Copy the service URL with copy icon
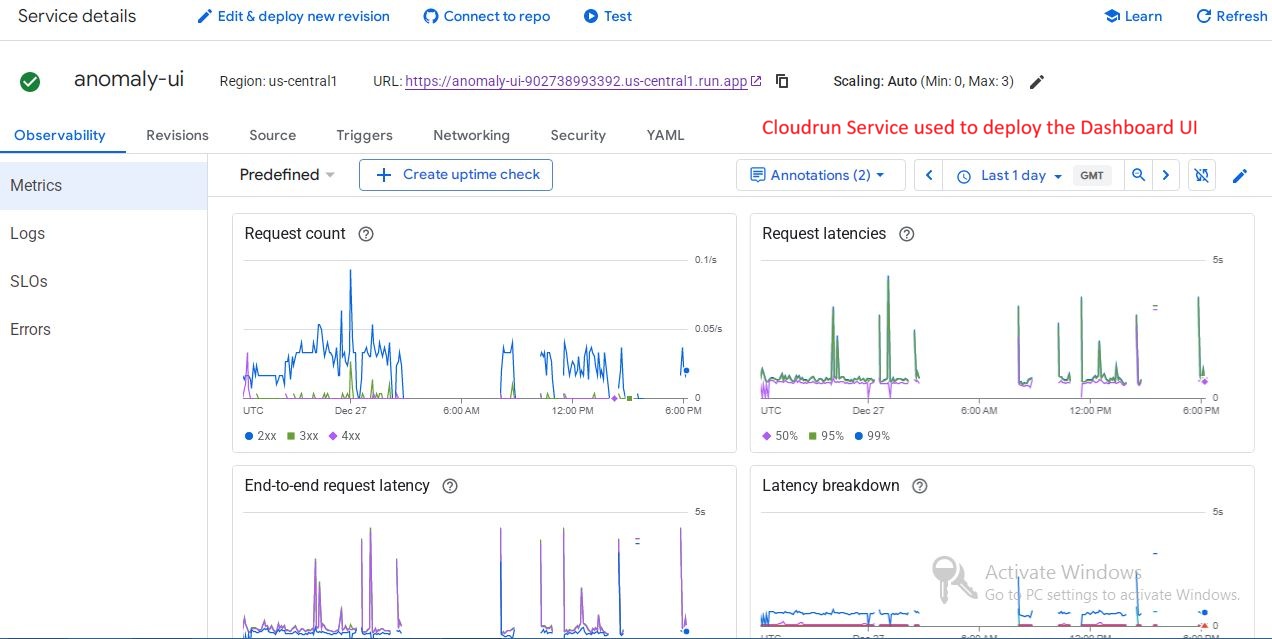This screenshot has width=1272, height=639. coord(782,82)
